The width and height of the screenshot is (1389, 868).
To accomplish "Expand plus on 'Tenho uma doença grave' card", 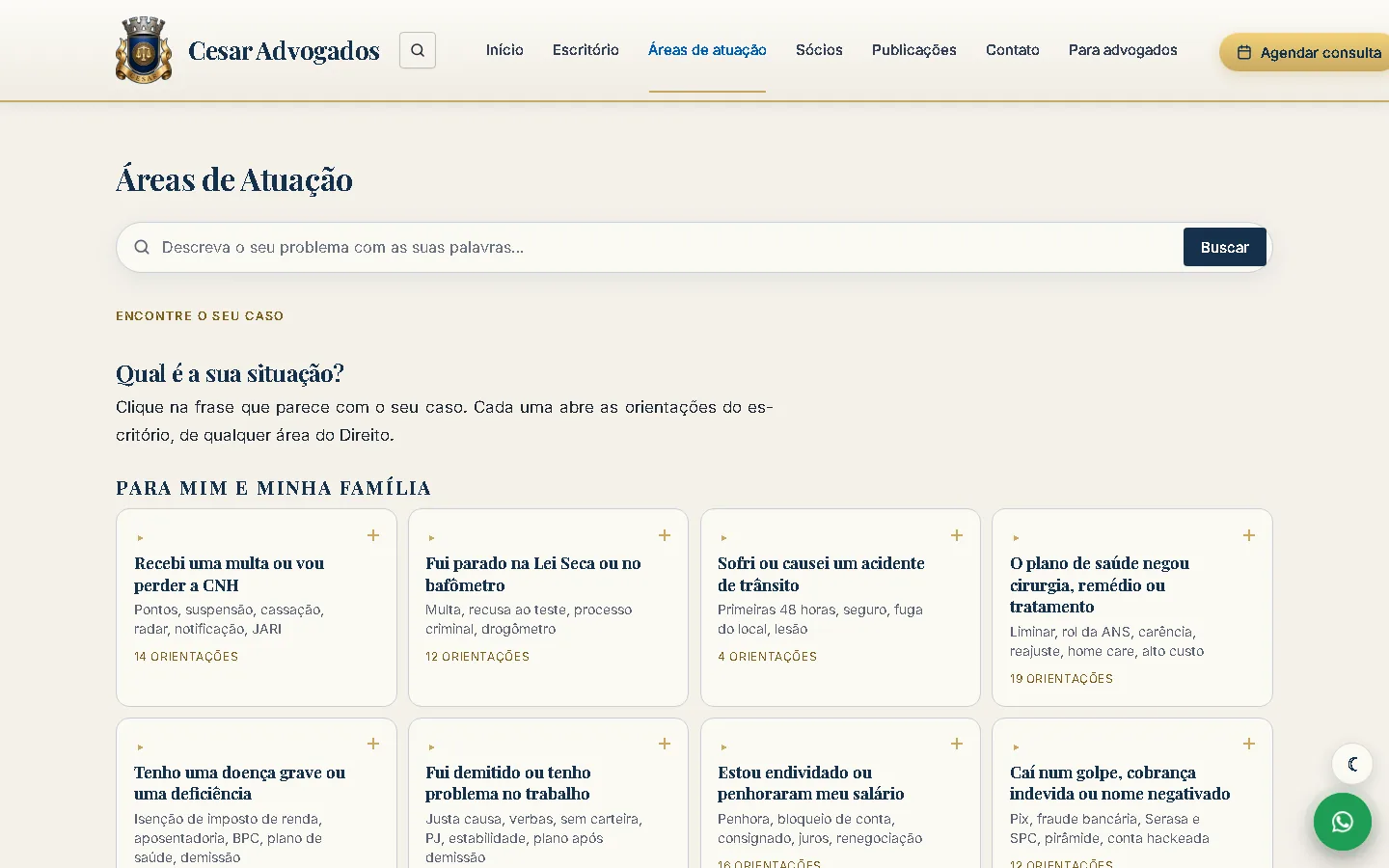I will 373,744.
